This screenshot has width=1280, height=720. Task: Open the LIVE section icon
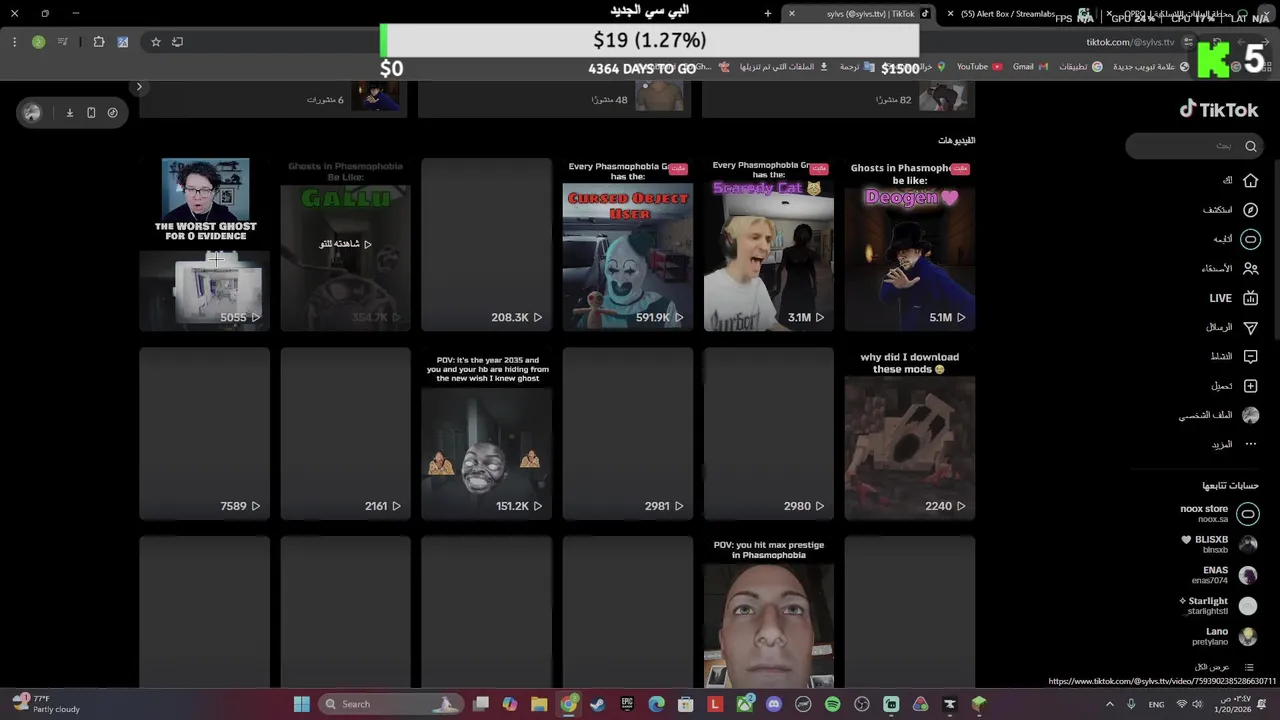(x=1250, y=298)
